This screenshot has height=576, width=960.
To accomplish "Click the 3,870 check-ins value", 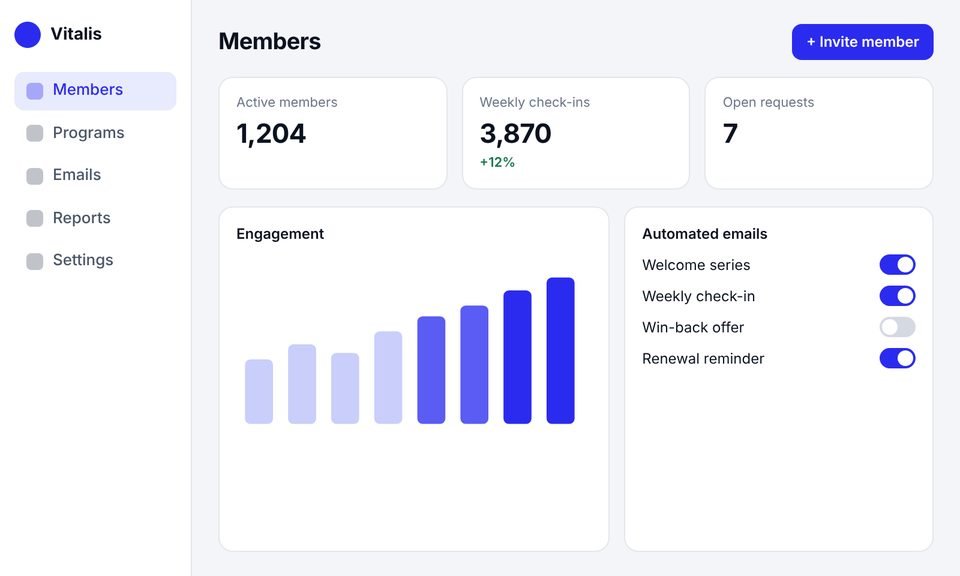I will [516, 133].
